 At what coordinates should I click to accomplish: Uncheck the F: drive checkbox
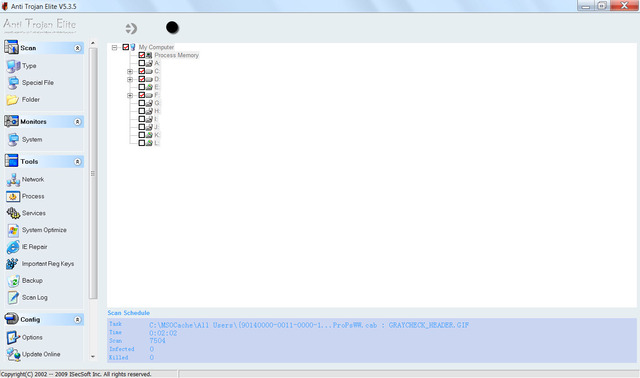142,95
